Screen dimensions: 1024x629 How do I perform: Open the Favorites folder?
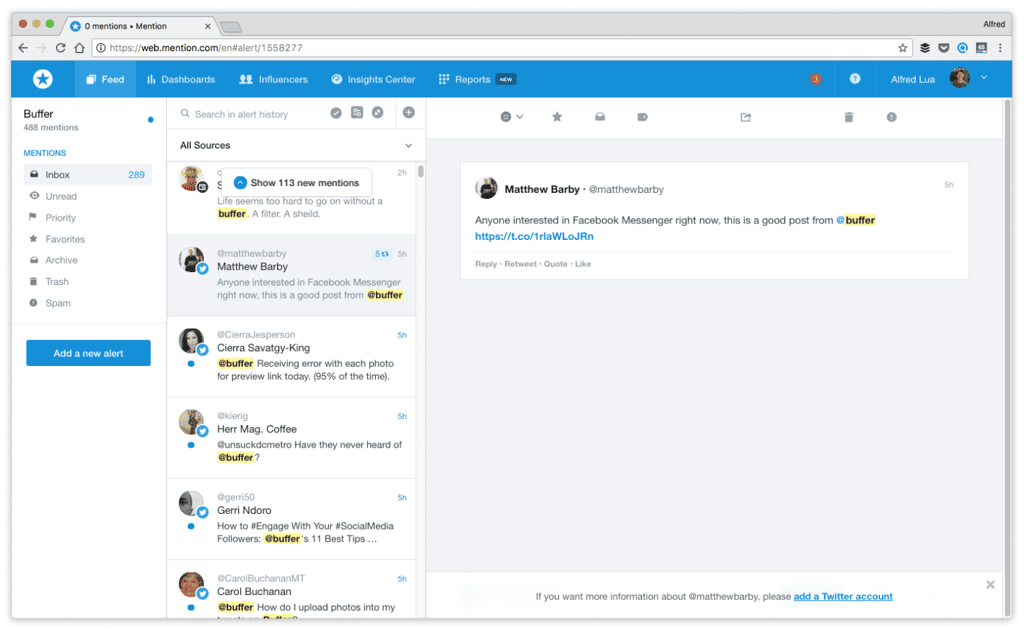[88, 239]
